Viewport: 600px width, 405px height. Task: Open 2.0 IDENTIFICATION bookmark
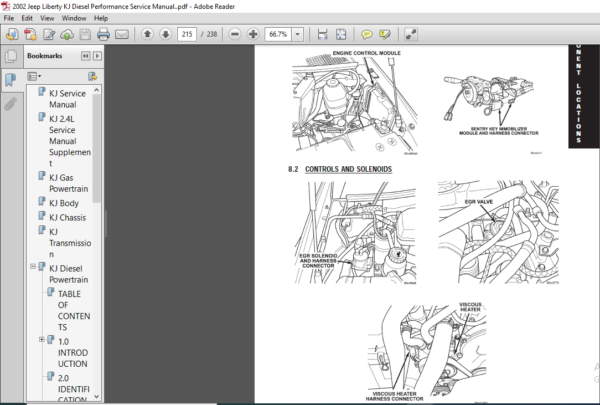73,389
